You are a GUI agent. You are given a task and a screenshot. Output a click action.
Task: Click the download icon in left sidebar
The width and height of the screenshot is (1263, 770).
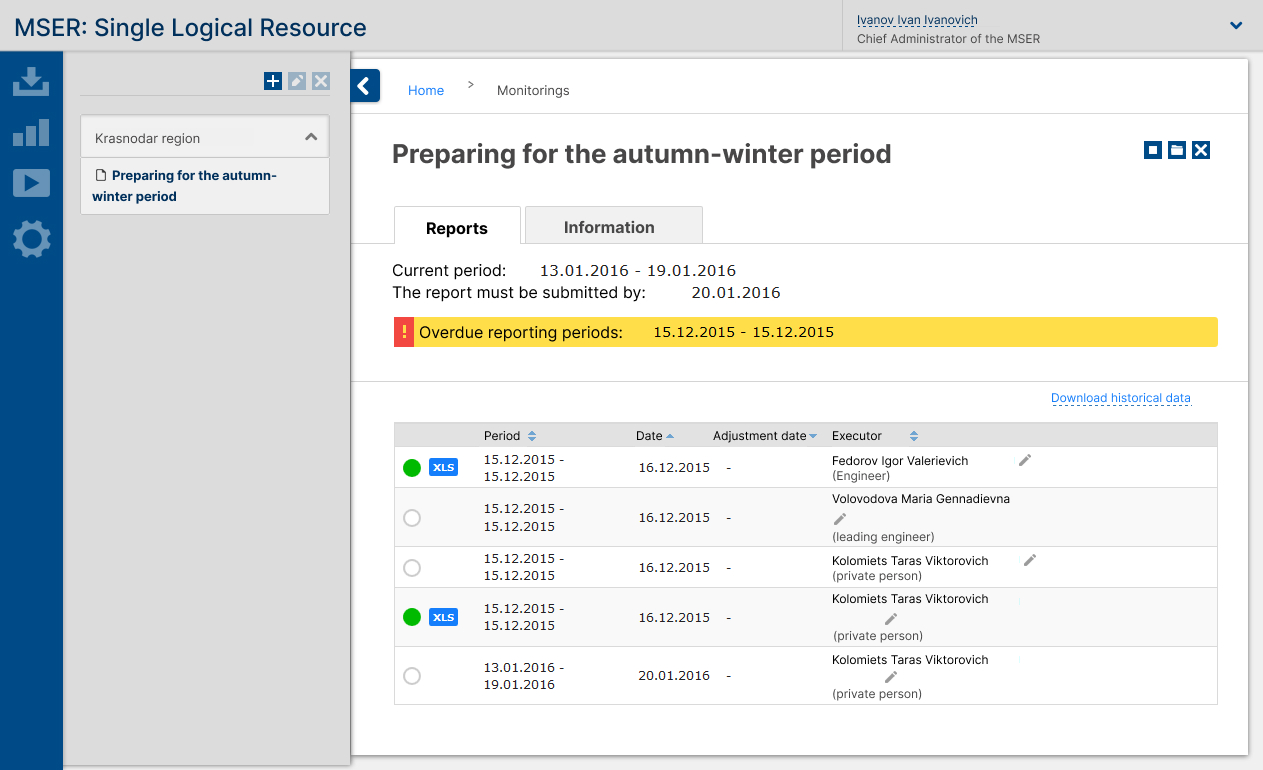pyautogui.click(x=31, y=81)
